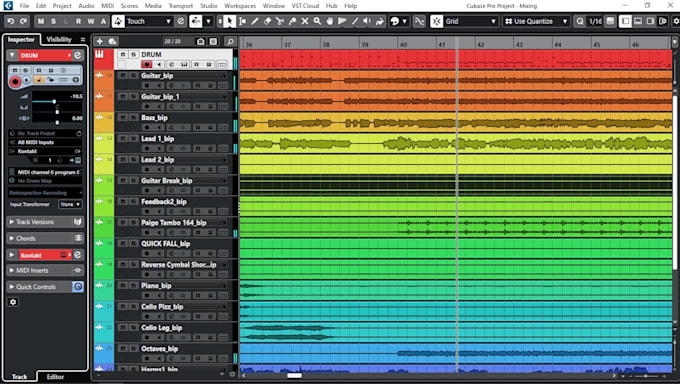Open the Transport menu
The width and height of the screenshot is (680, 384).
181,6
